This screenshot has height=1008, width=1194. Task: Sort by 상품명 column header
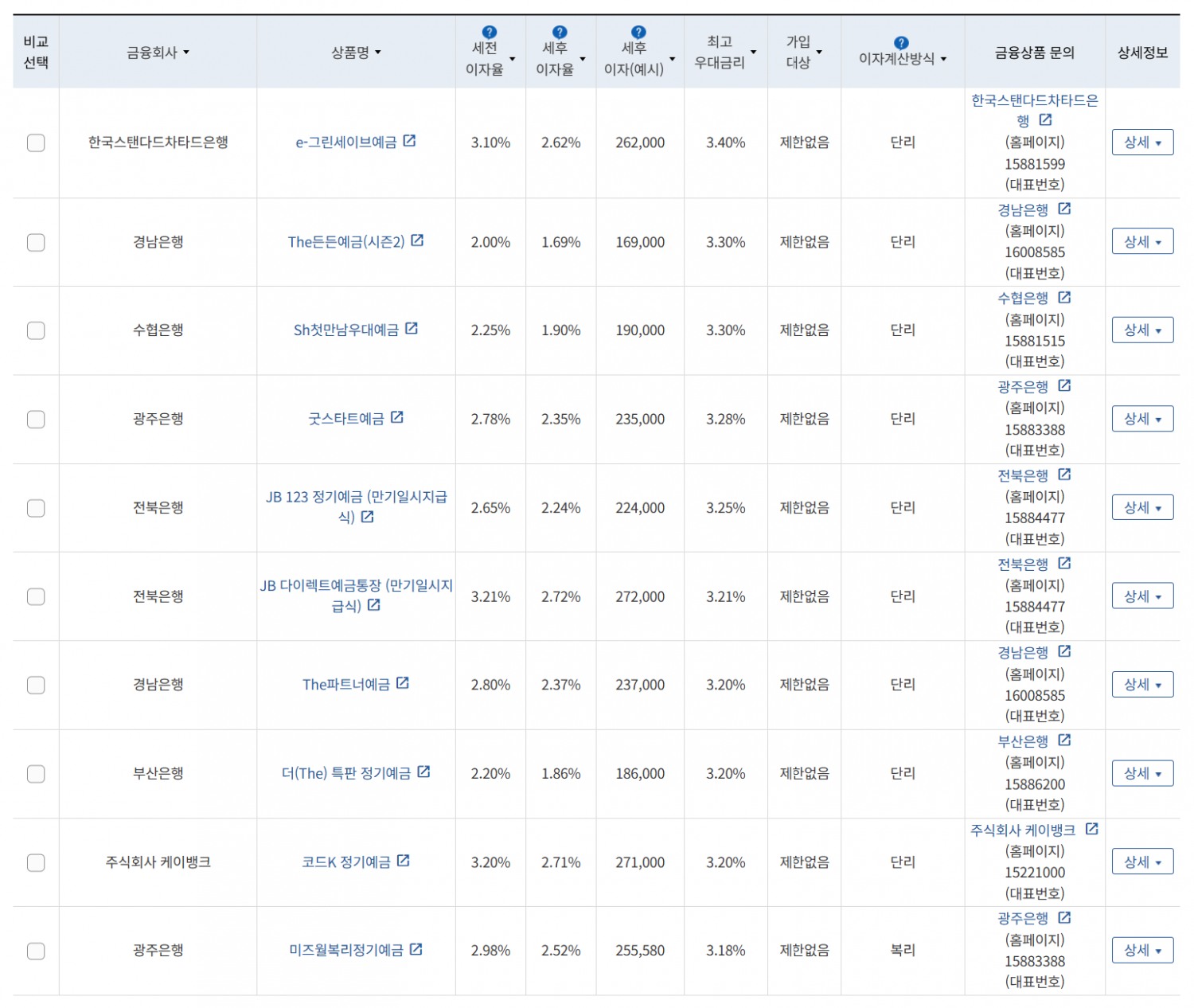point(356,53)
